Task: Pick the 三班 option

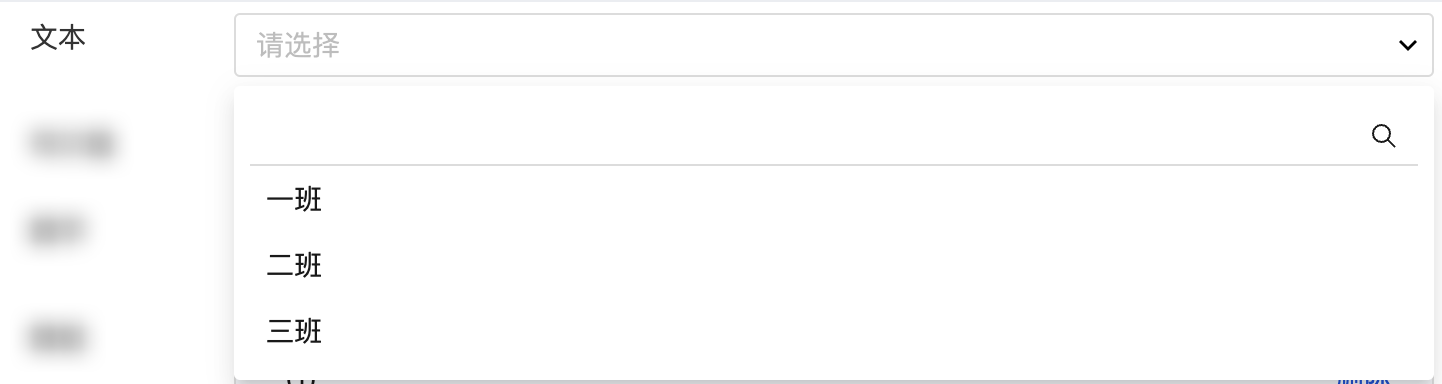Action: click(294, 331)
